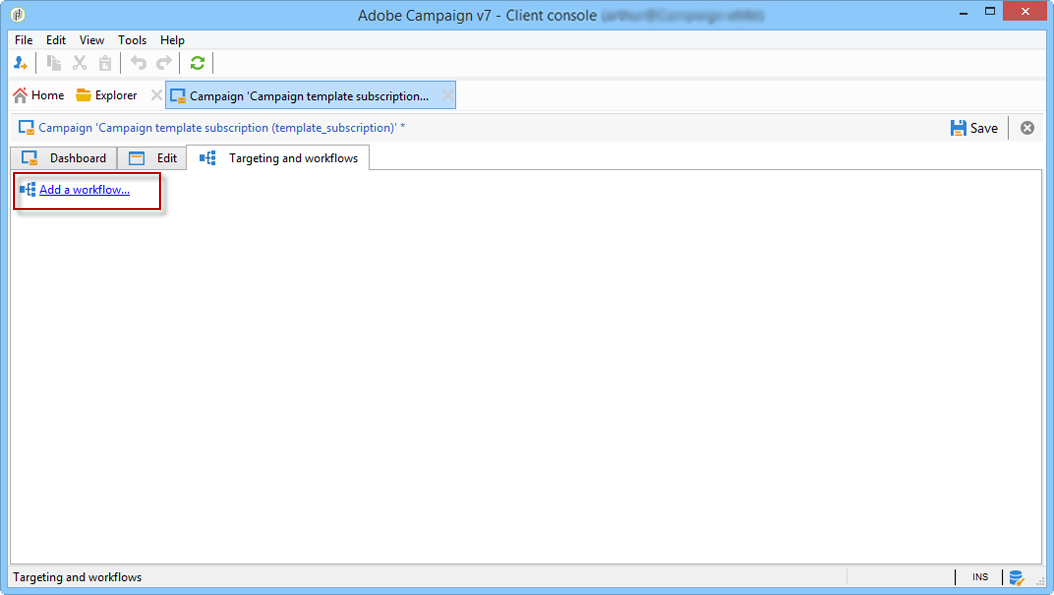Switch to the Explorer tab
The width and height of the screenshot is (1054, 595).
[x=106, y=95]
